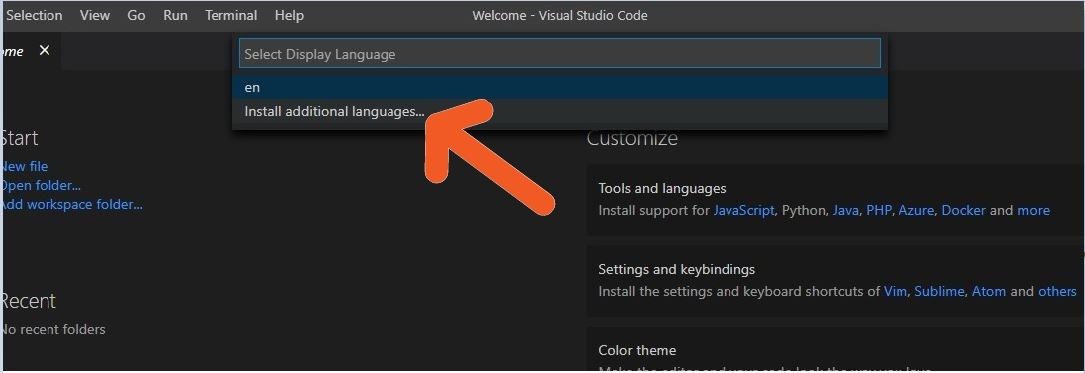1085x373 pixels.
Task: Open the Selection menu
Action: (x=34, y=15)
